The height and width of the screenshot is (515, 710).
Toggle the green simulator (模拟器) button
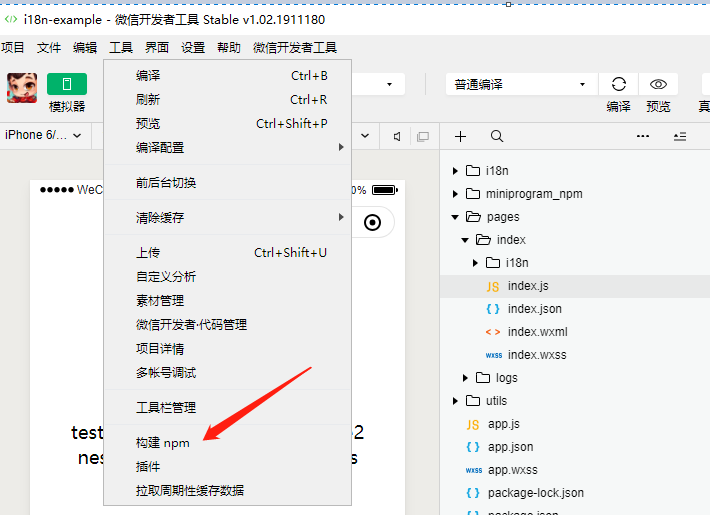67,84
